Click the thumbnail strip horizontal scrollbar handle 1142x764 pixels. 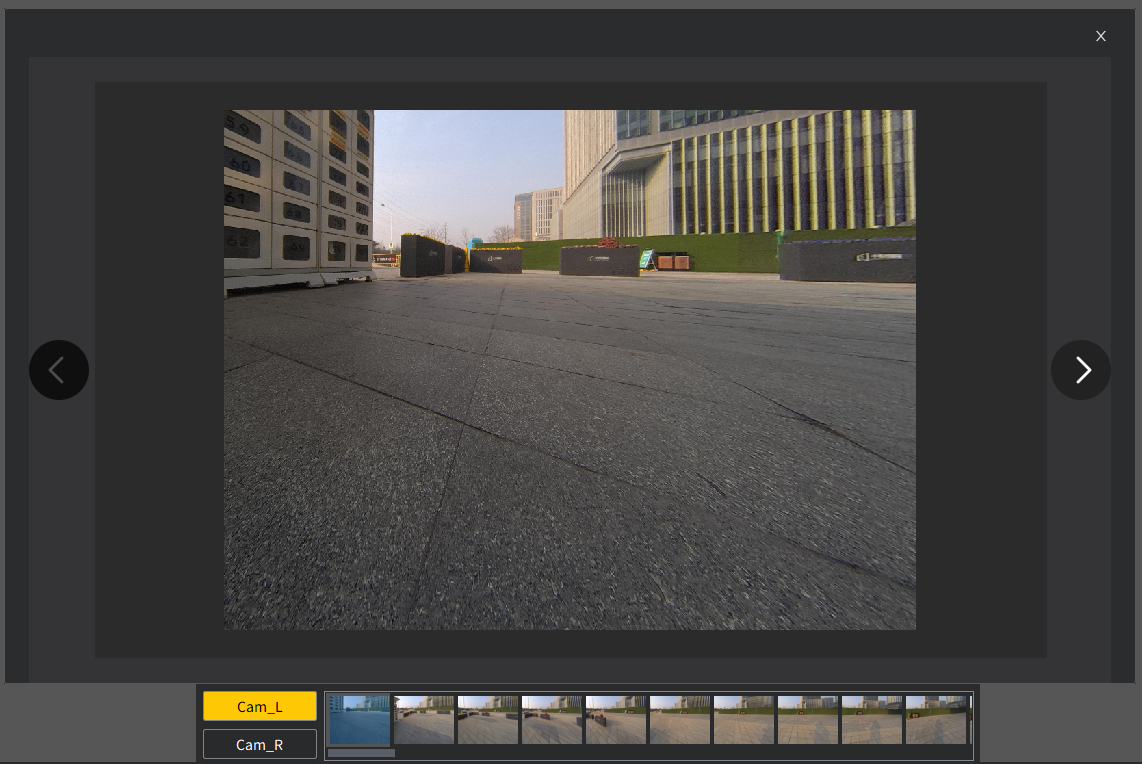tap(361, 753)
